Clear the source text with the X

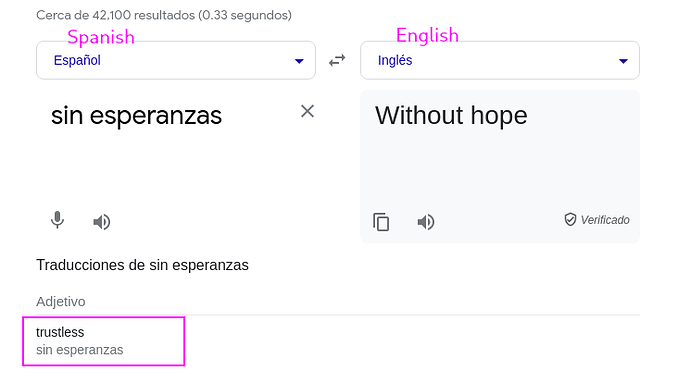pos(307,111)
